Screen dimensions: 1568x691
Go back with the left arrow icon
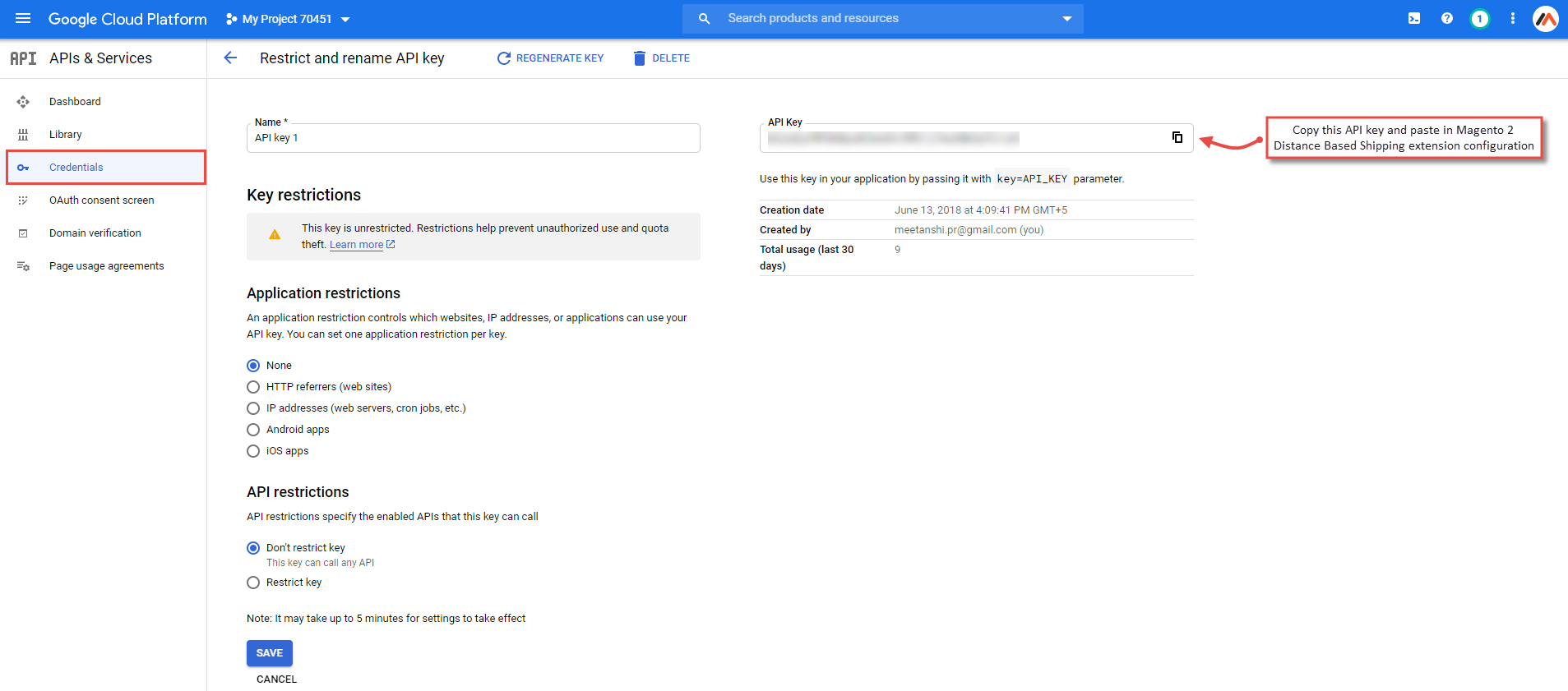click(x=230, y=58)
